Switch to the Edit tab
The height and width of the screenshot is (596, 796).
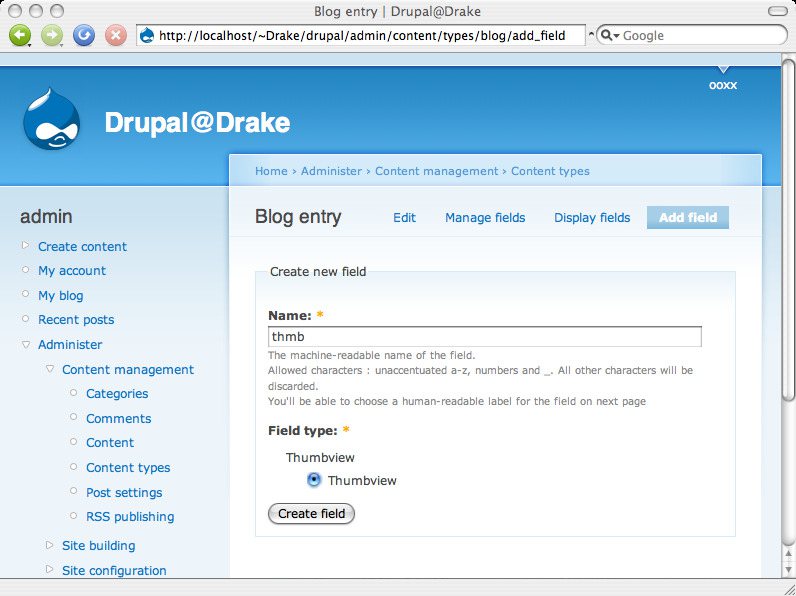coord(405,218)
